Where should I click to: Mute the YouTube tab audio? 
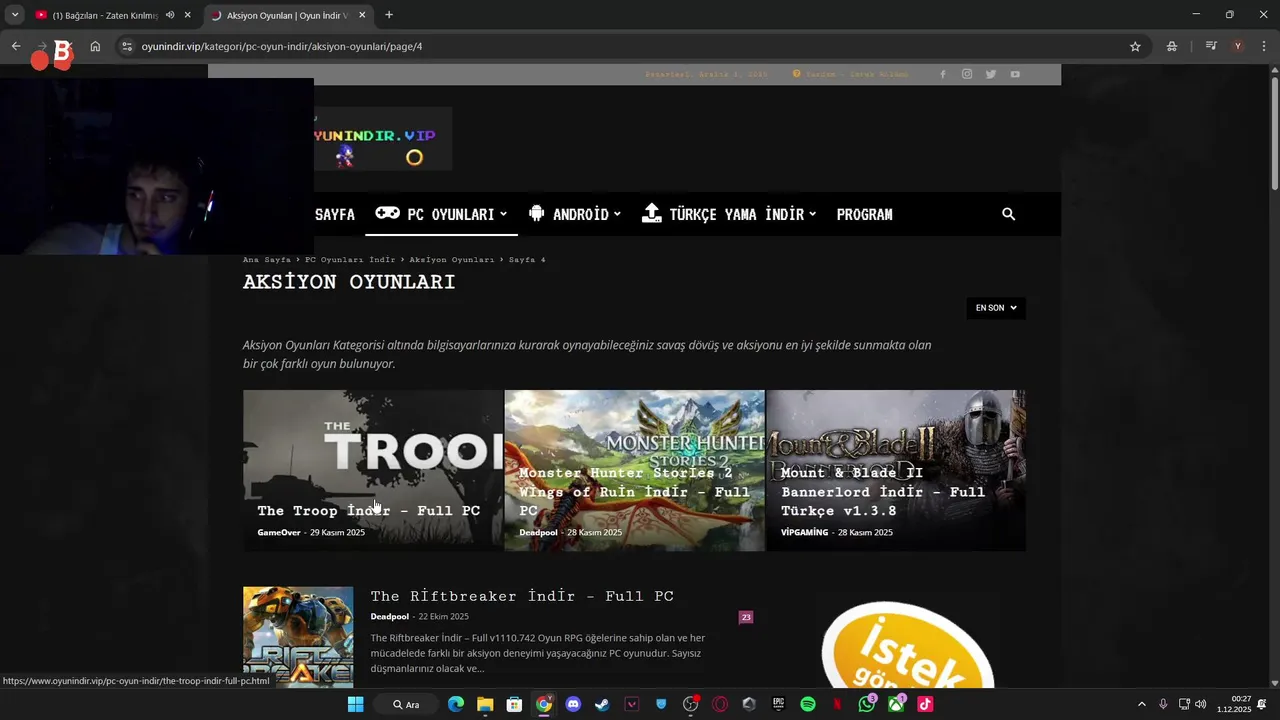point(170,15)
